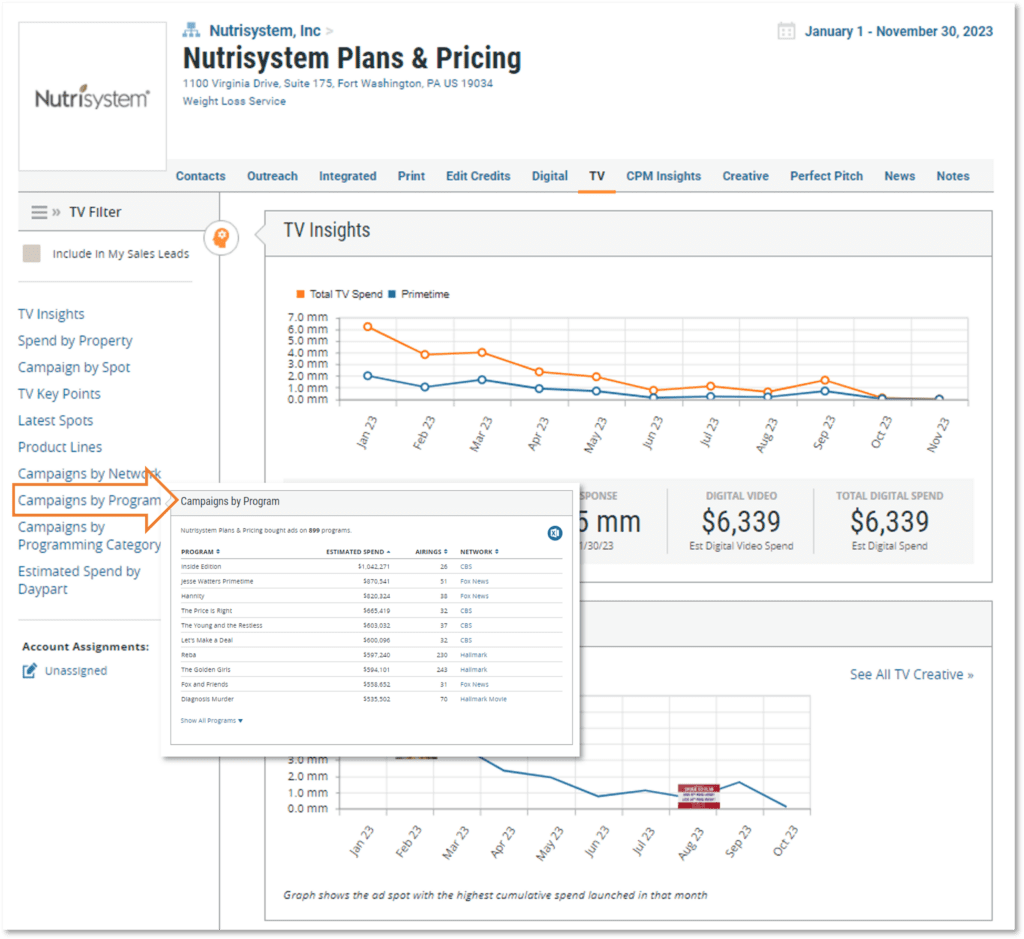Open Campaigns by Programming Category
This screenshot has height=939, width=1024.
click(89, 535)
